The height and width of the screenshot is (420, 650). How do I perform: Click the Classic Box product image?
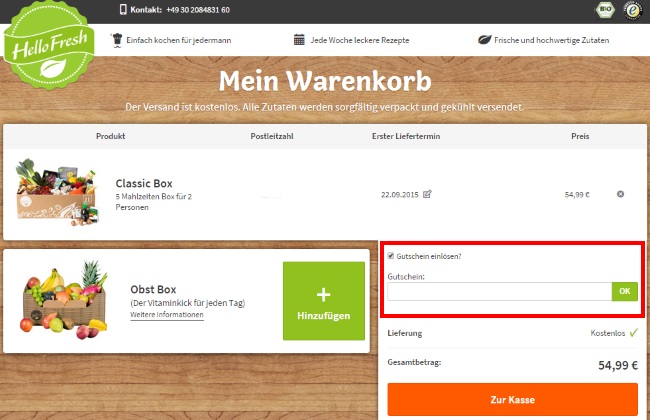point(57,192)
